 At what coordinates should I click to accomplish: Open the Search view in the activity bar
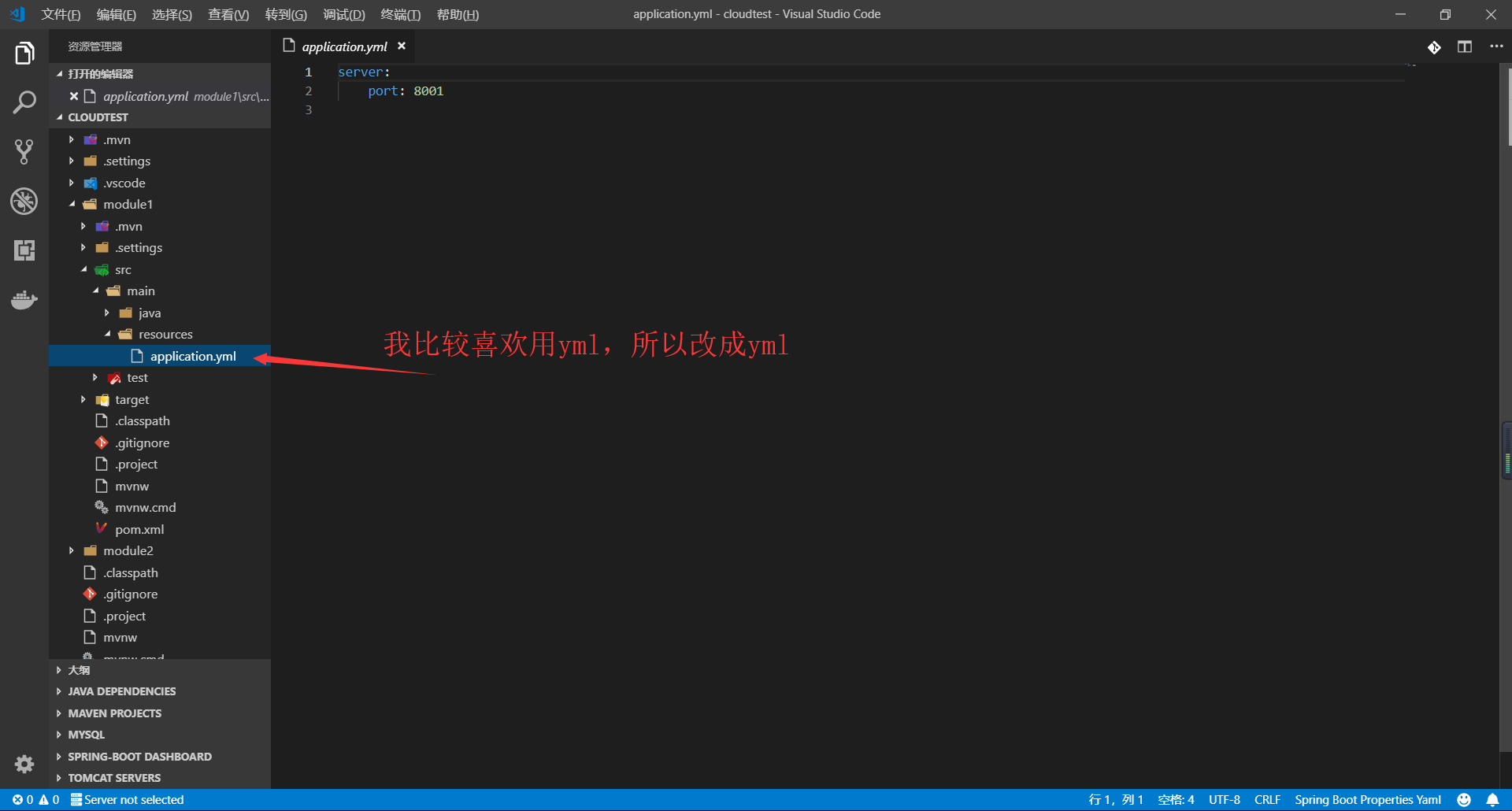point(24,102)
